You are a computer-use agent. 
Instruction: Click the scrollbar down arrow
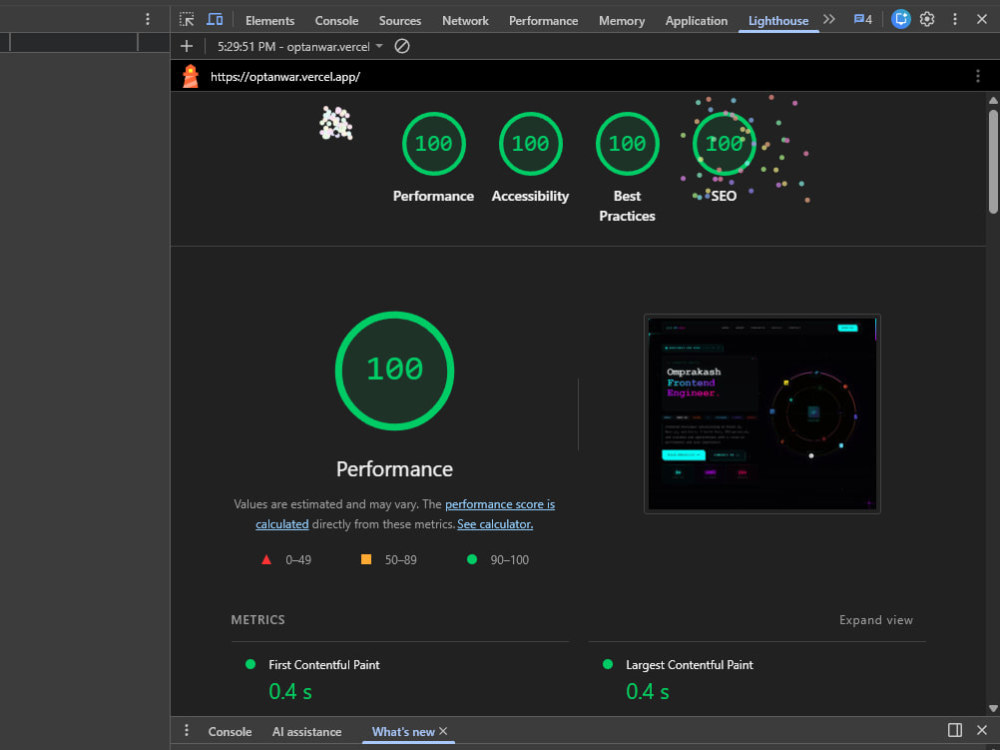(x=993, y=708)
